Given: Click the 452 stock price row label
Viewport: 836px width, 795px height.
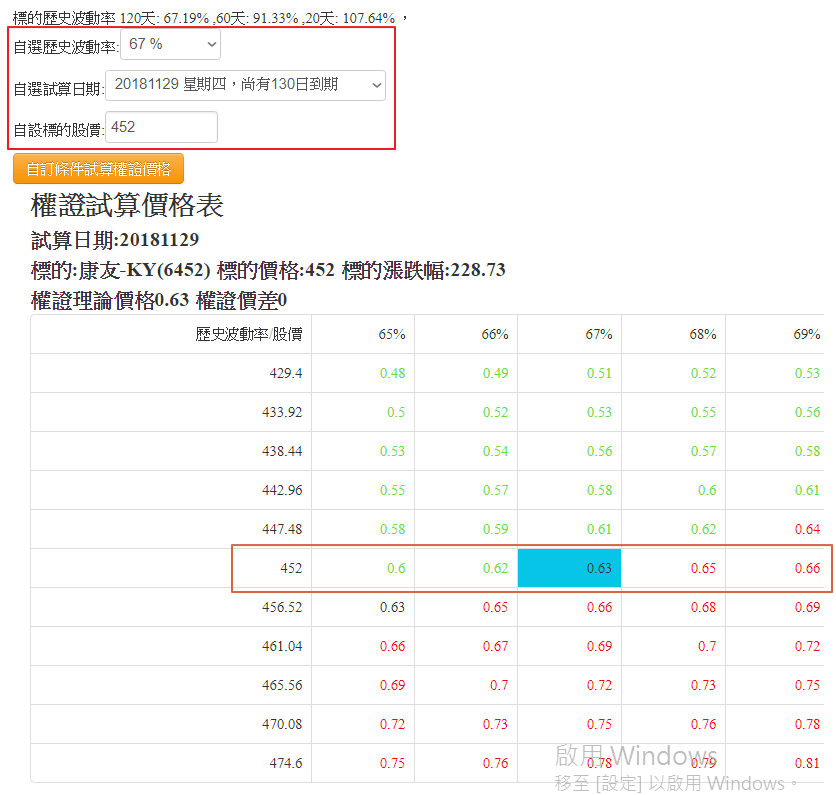Looking at the screenshot, I should (291, 568).
